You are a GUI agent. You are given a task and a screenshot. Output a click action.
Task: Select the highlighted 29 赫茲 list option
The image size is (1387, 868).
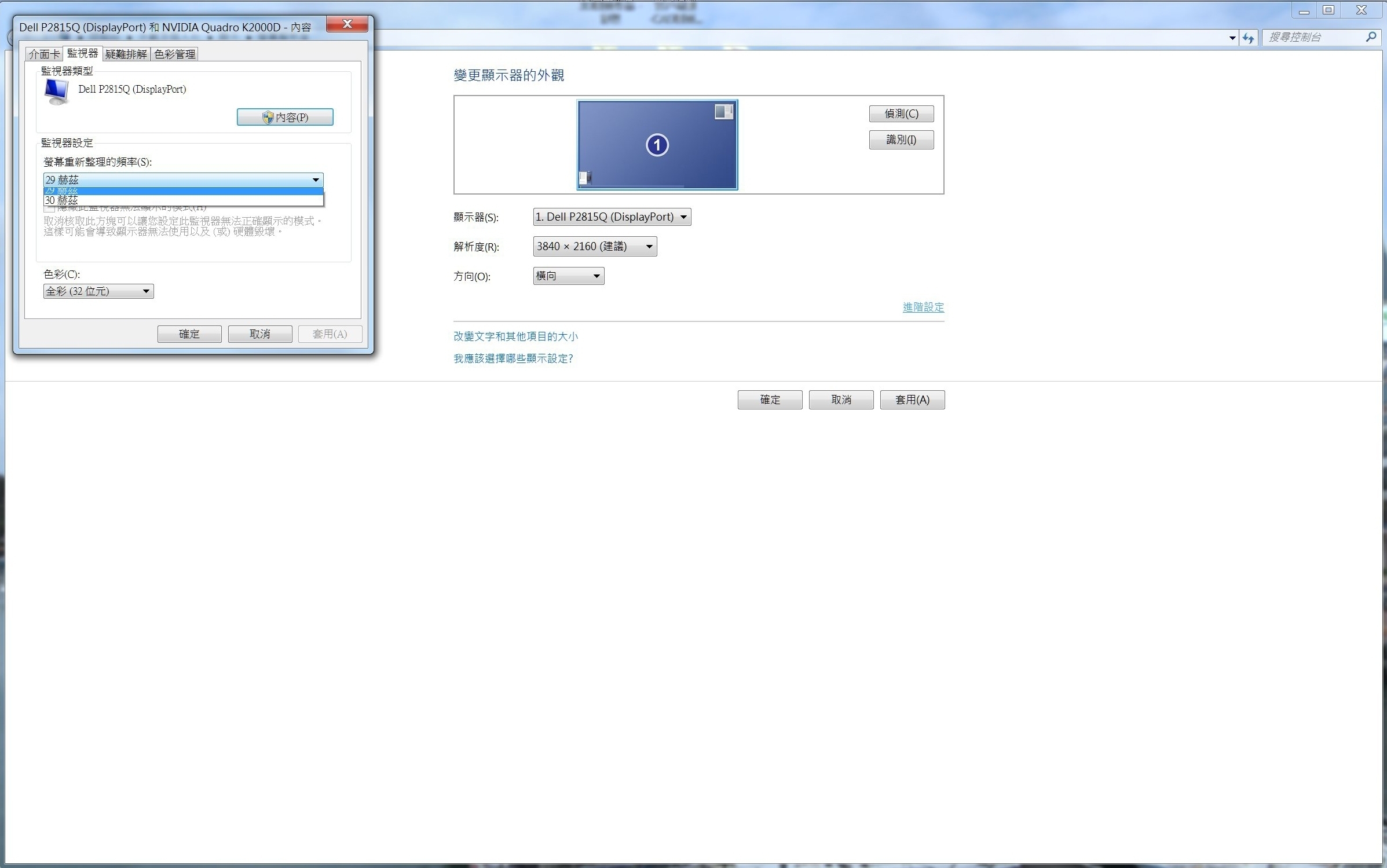(183, 191)
